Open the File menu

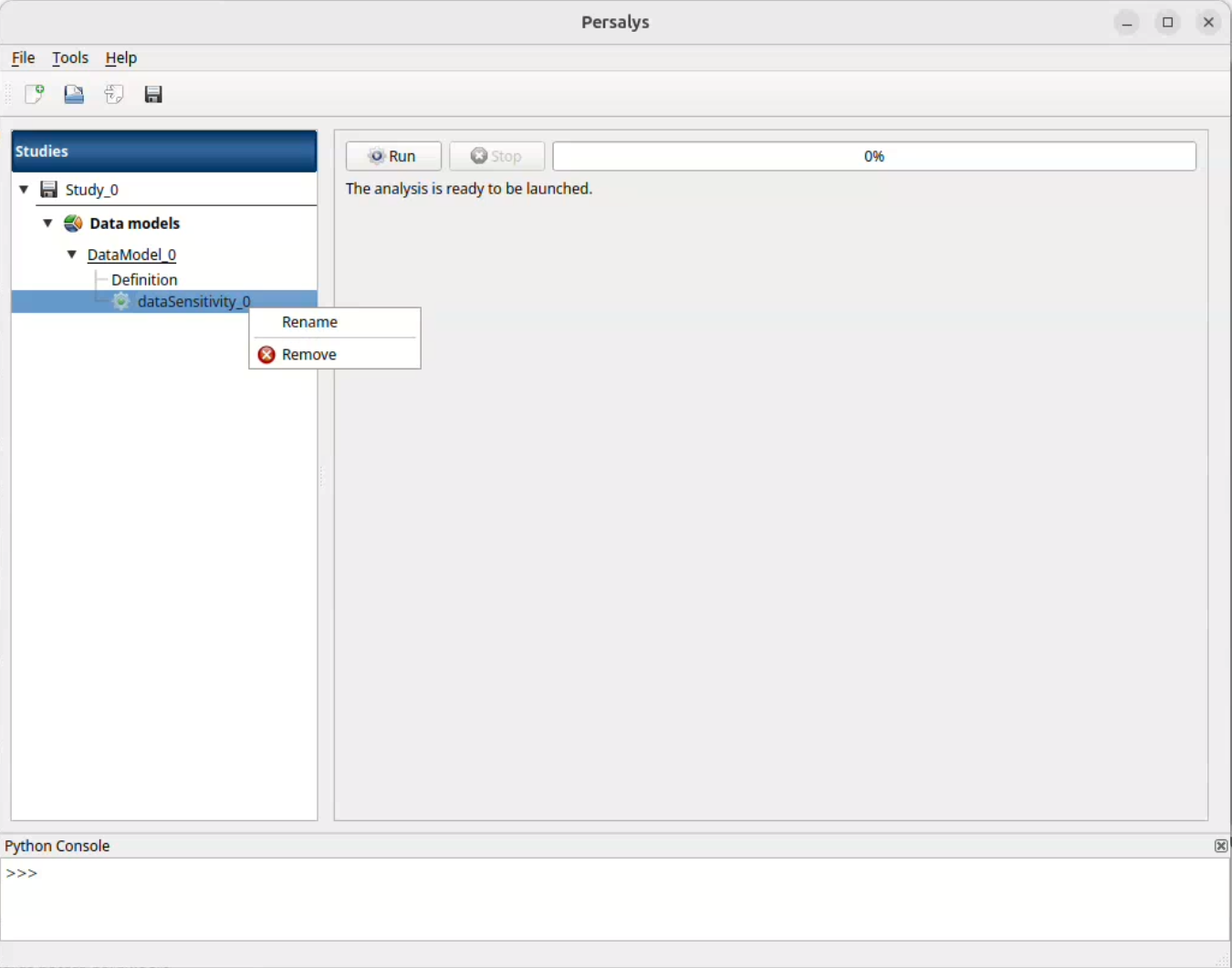pyautogui.click(x=23, y=57)
